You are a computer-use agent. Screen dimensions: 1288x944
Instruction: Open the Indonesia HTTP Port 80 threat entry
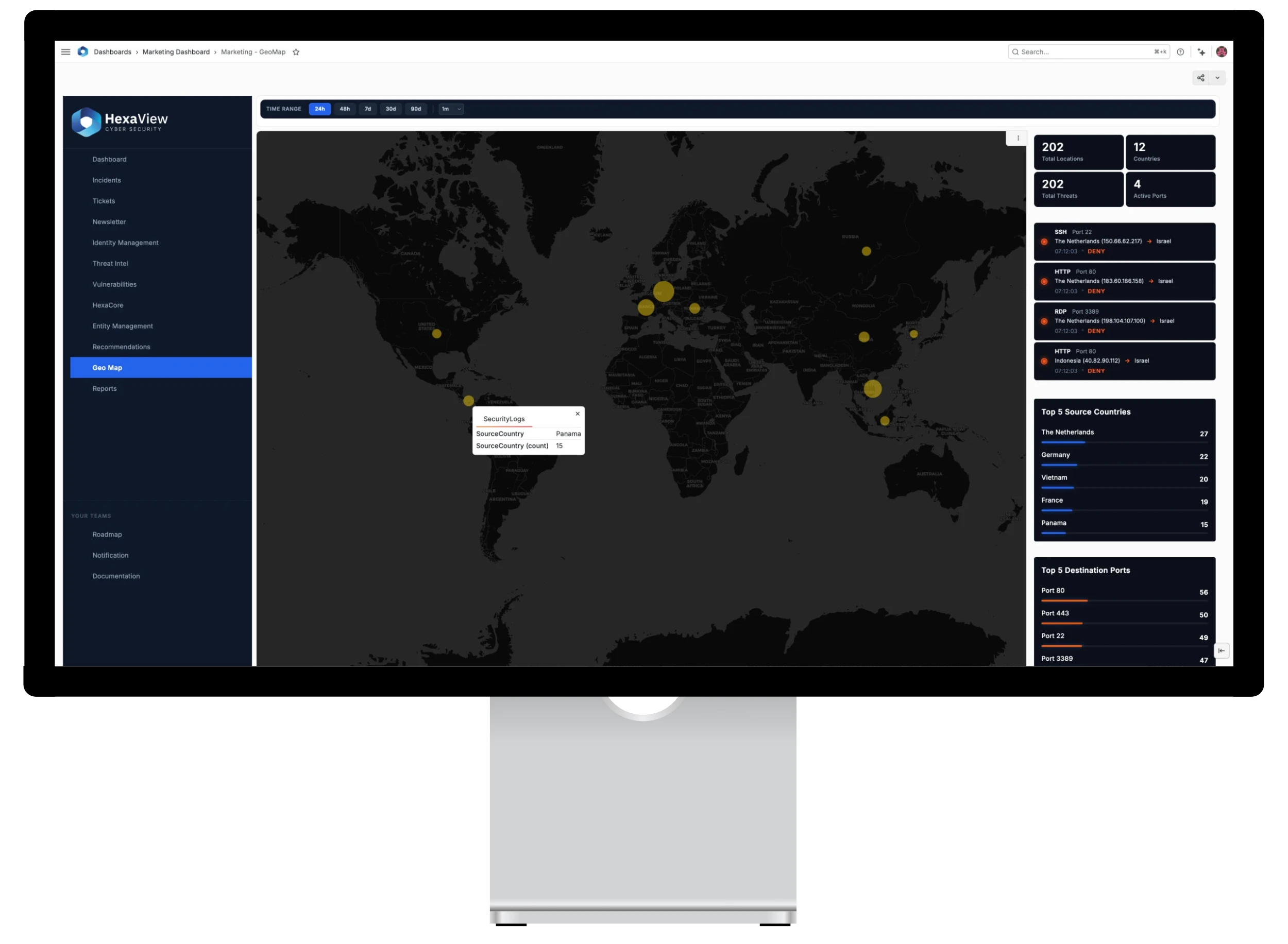click(1126, 362)
